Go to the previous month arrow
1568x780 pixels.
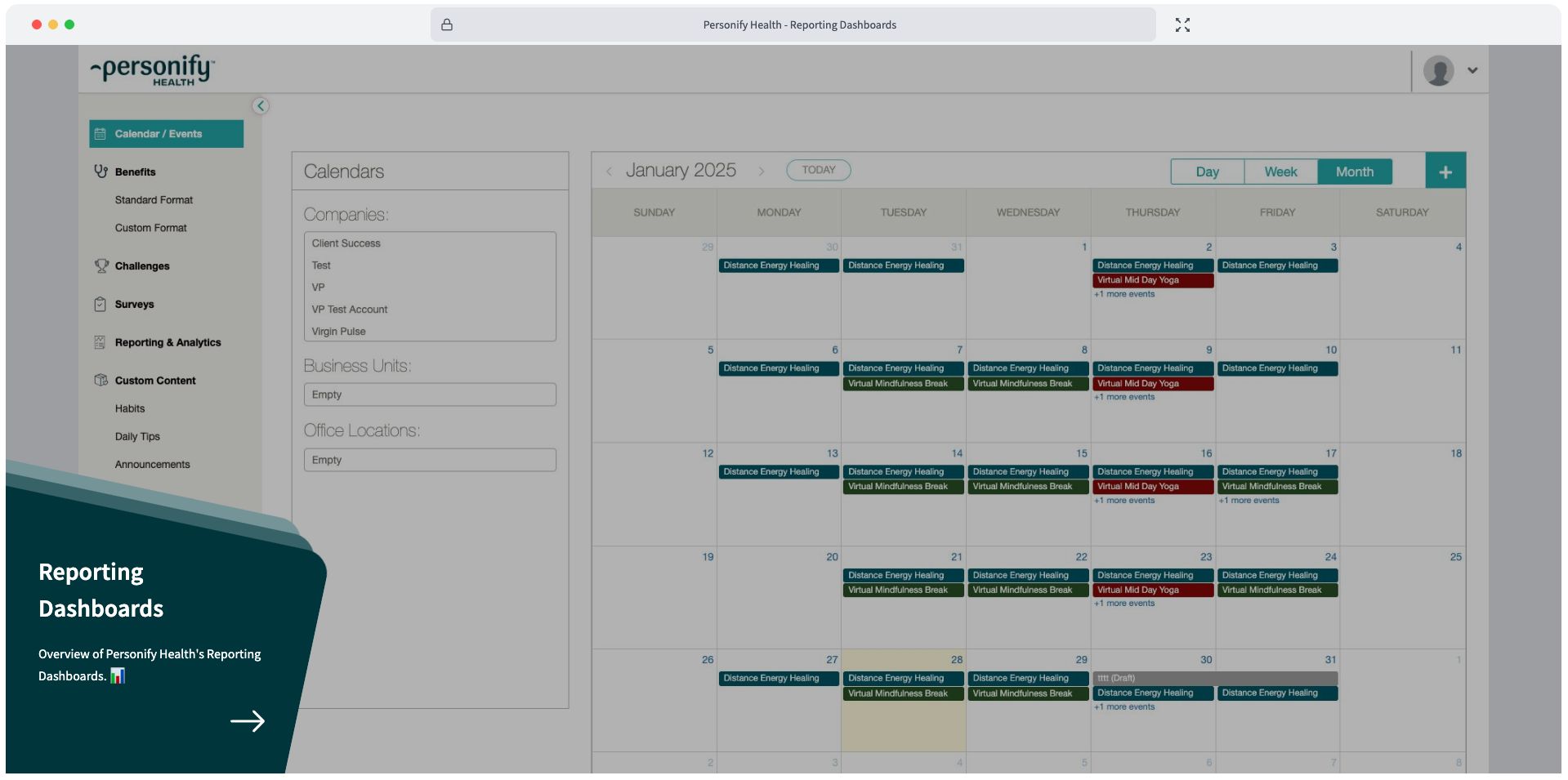609,171
